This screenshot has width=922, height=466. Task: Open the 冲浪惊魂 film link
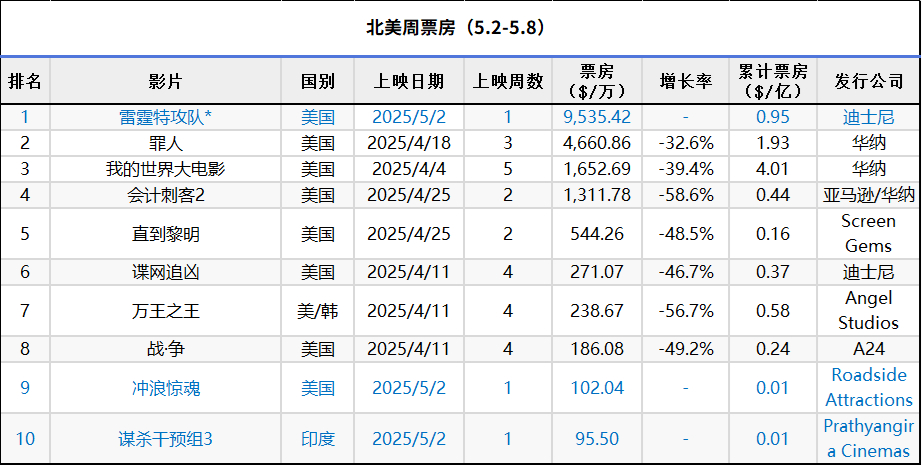click(165, 388)
